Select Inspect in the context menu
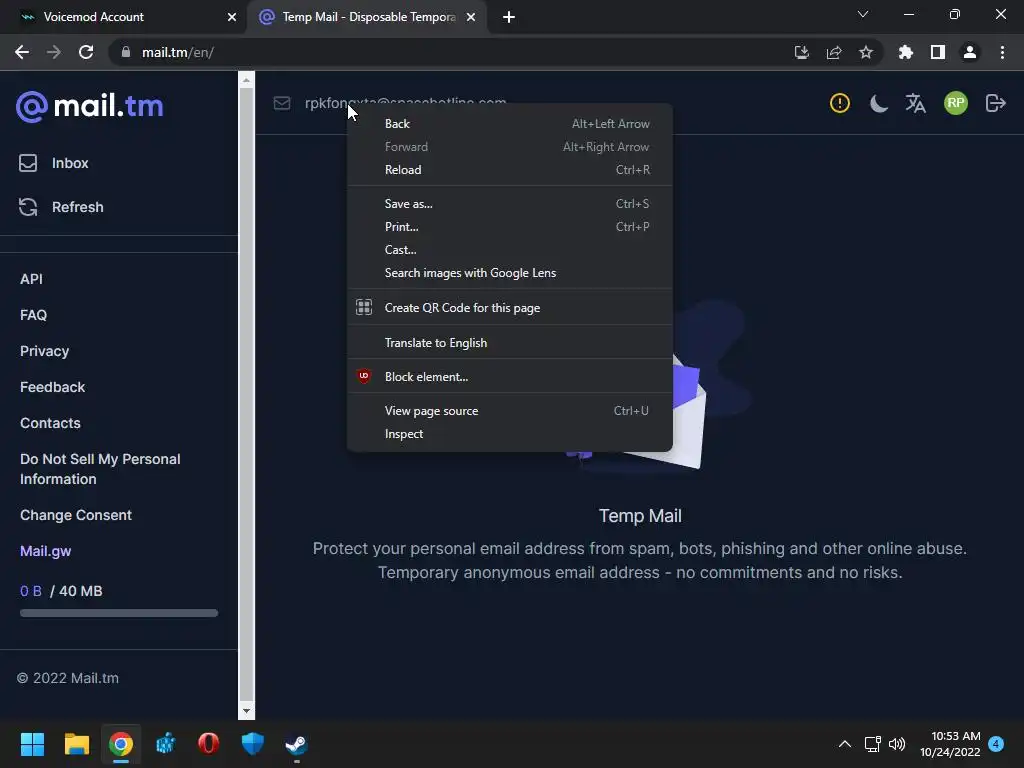 coord(509,434)
